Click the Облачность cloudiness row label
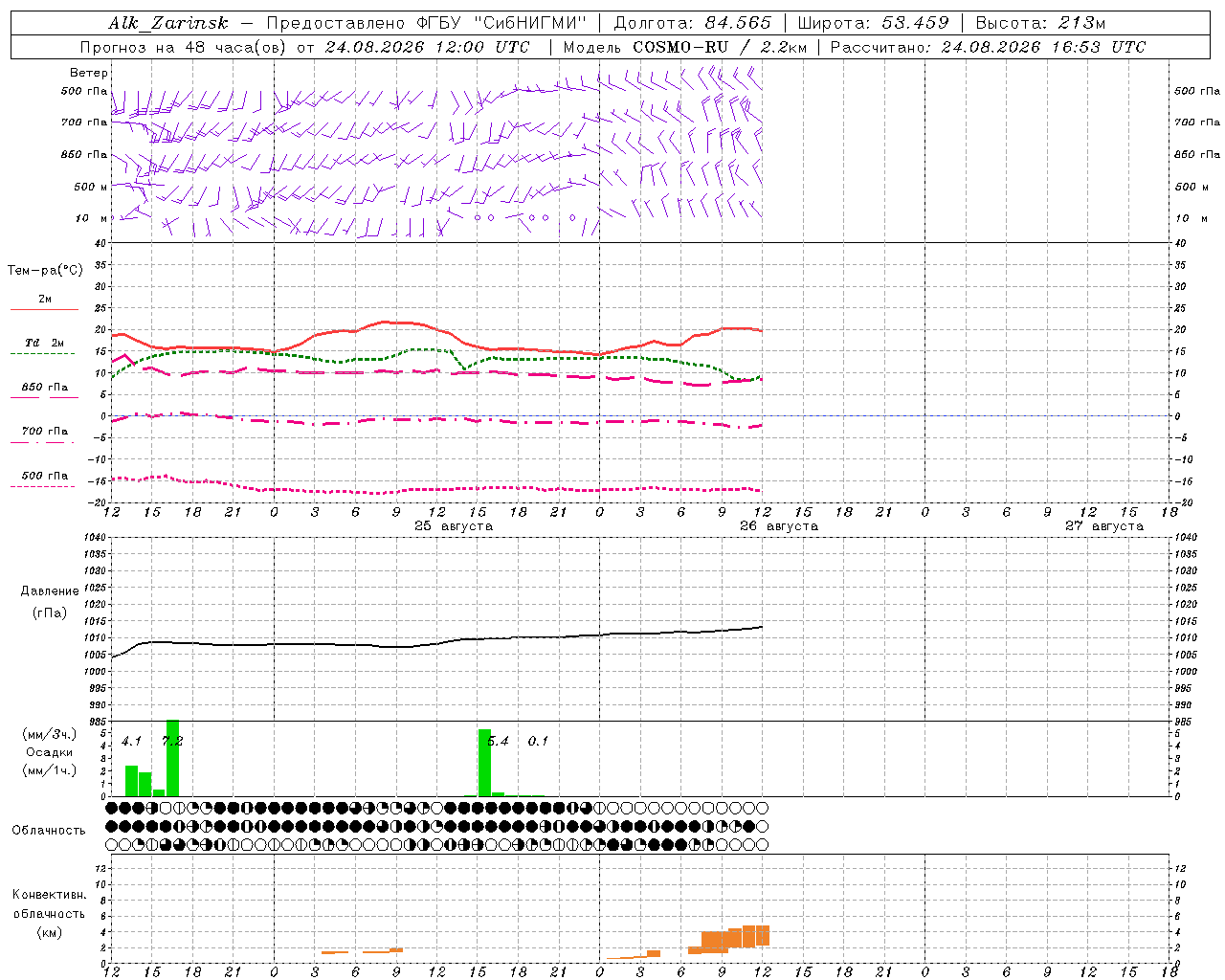Screen dimensions: 1225x980 coord(49,830)
